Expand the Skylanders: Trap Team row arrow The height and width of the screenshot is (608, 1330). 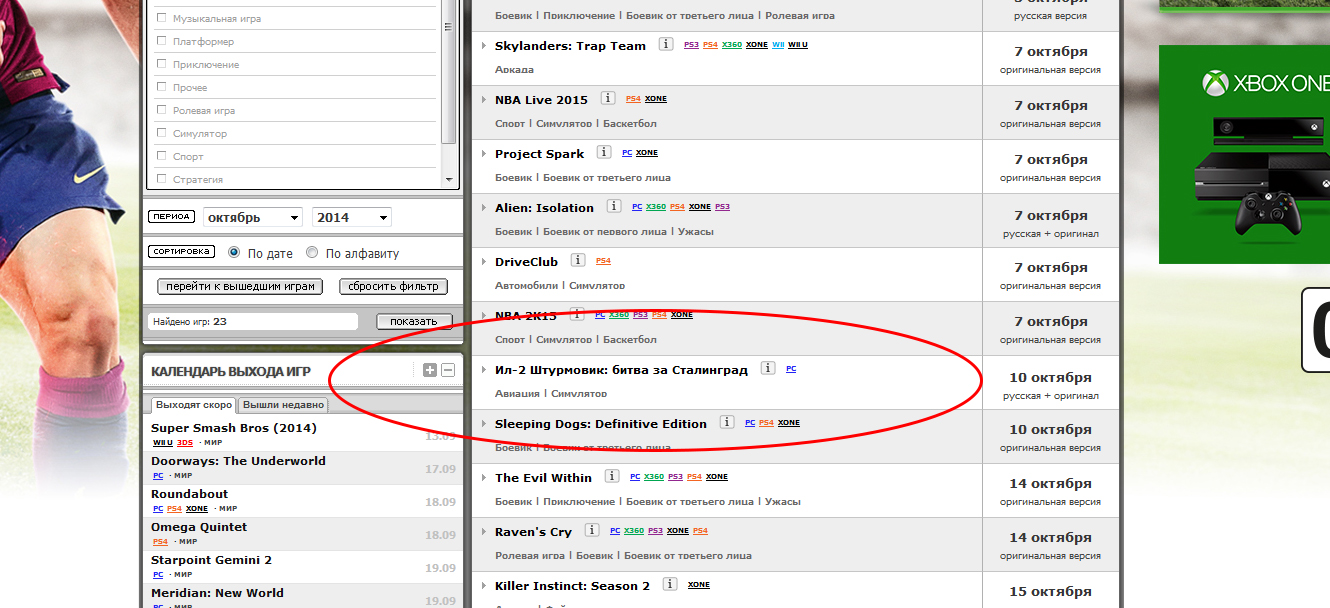483,46
